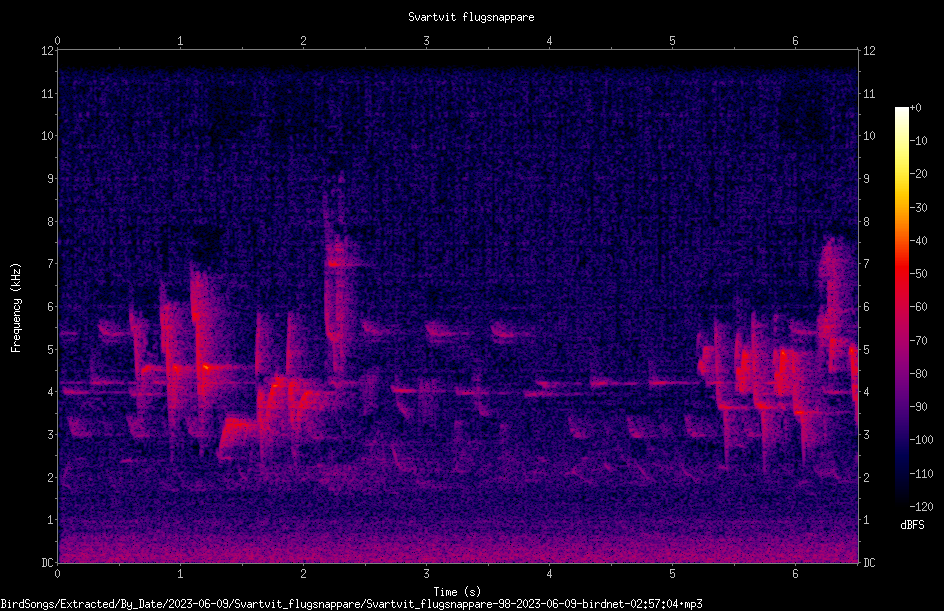The height and width of the screenshot is (611, 944).
Task: Click '2' on the left frequency axis
Action: click(50, 477)
